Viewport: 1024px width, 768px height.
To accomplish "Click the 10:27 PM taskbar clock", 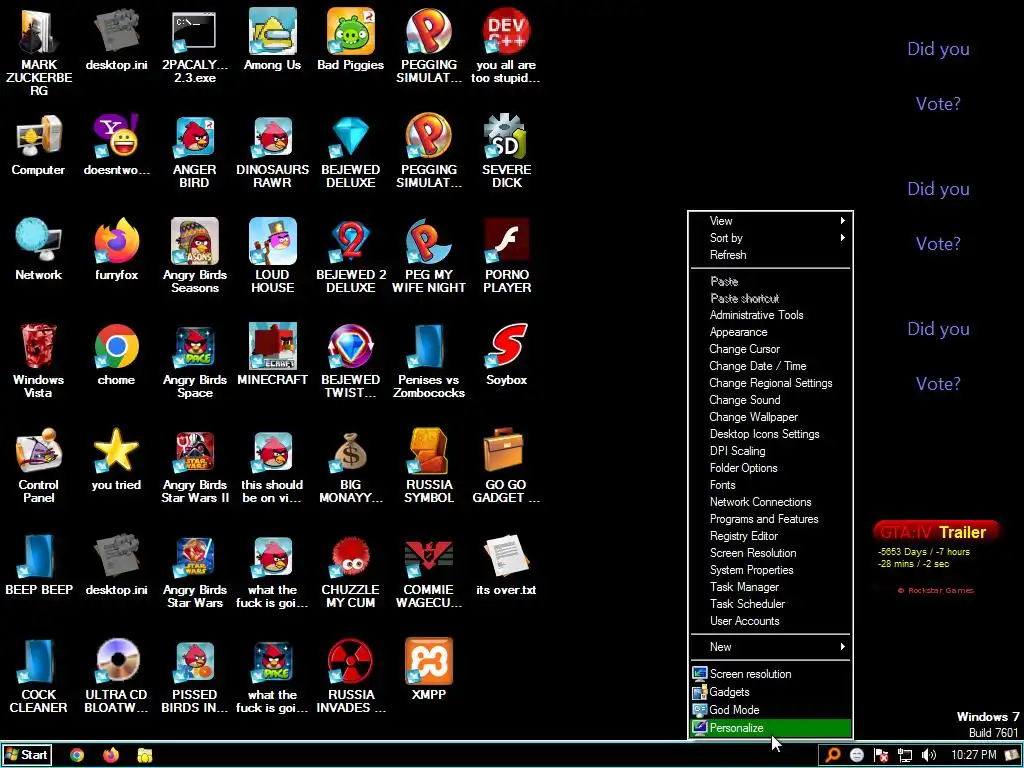I will [974, 755].
